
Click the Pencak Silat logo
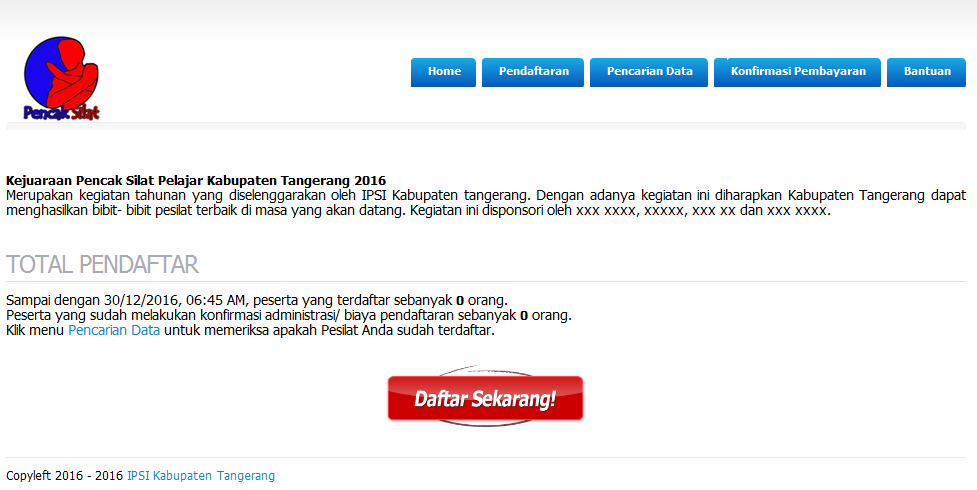pyautogui.click(x=62, y=78)
